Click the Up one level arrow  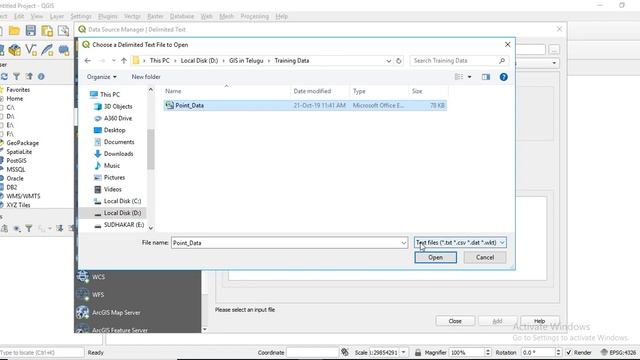[124, 60]
